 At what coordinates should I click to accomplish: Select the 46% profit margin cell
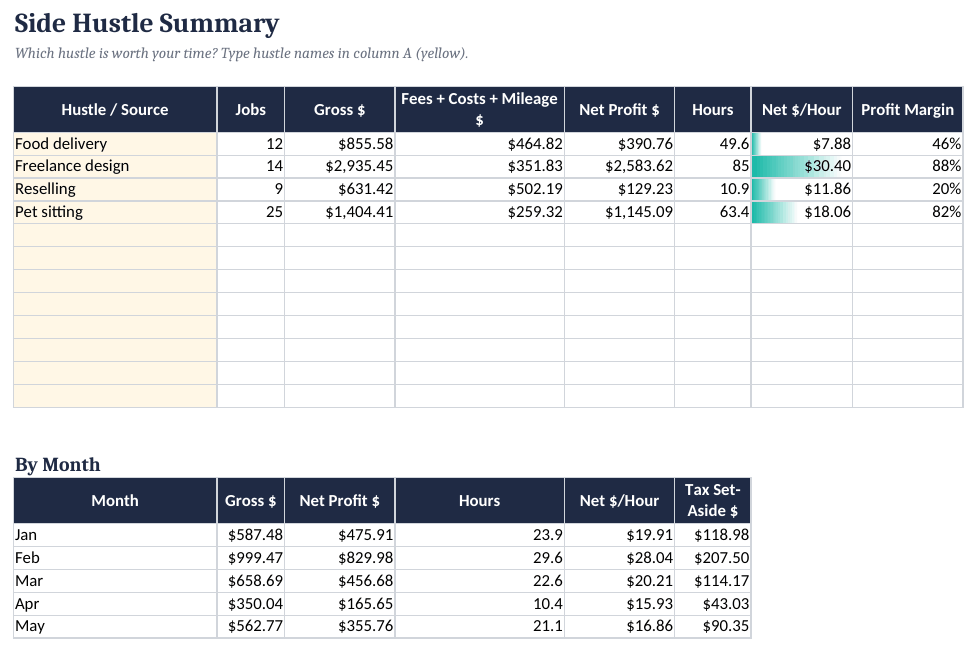pos(908,144)
